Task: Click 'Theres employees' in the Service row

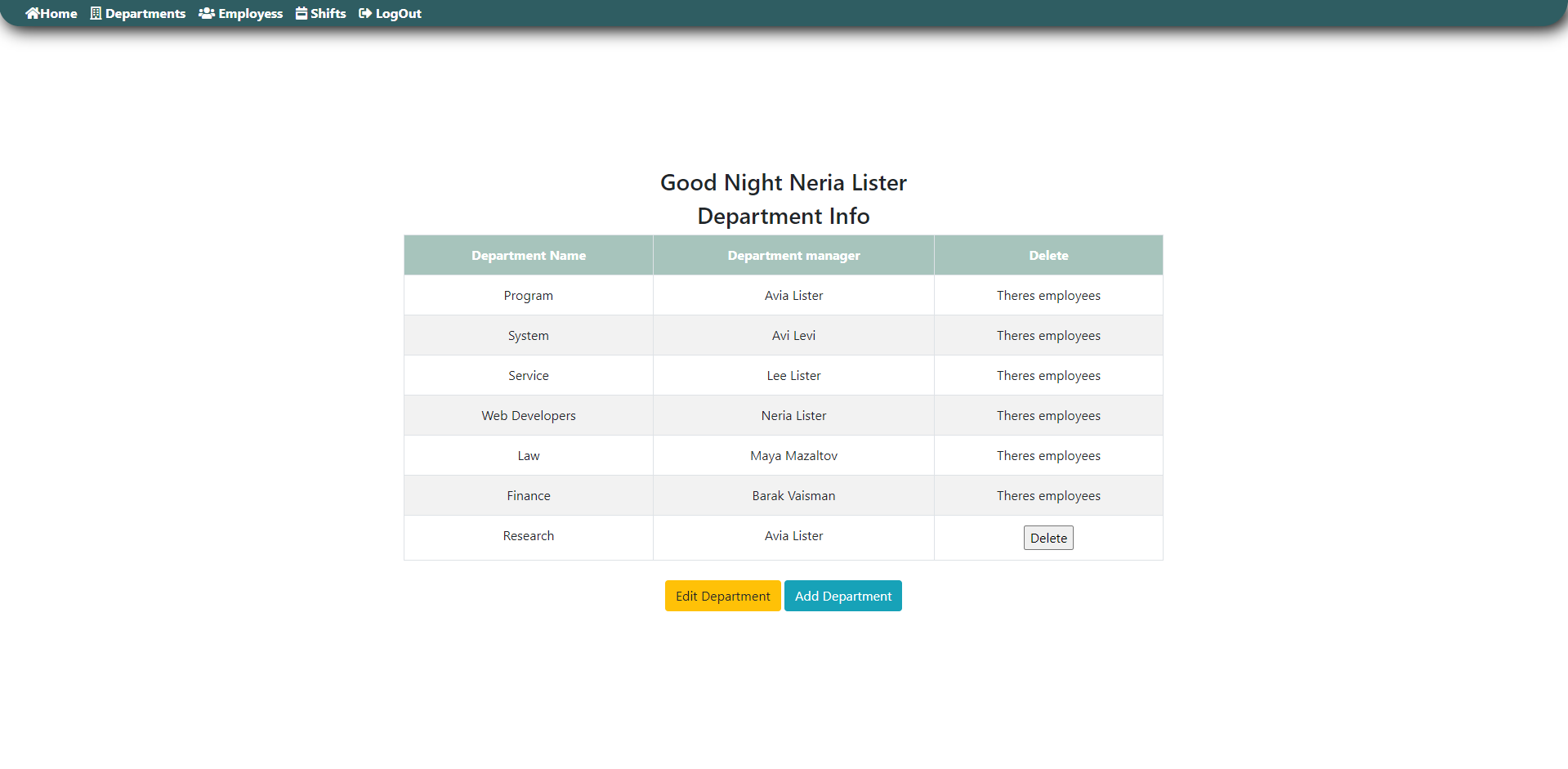Action: pyautogui.click(x=1048, y=375)
